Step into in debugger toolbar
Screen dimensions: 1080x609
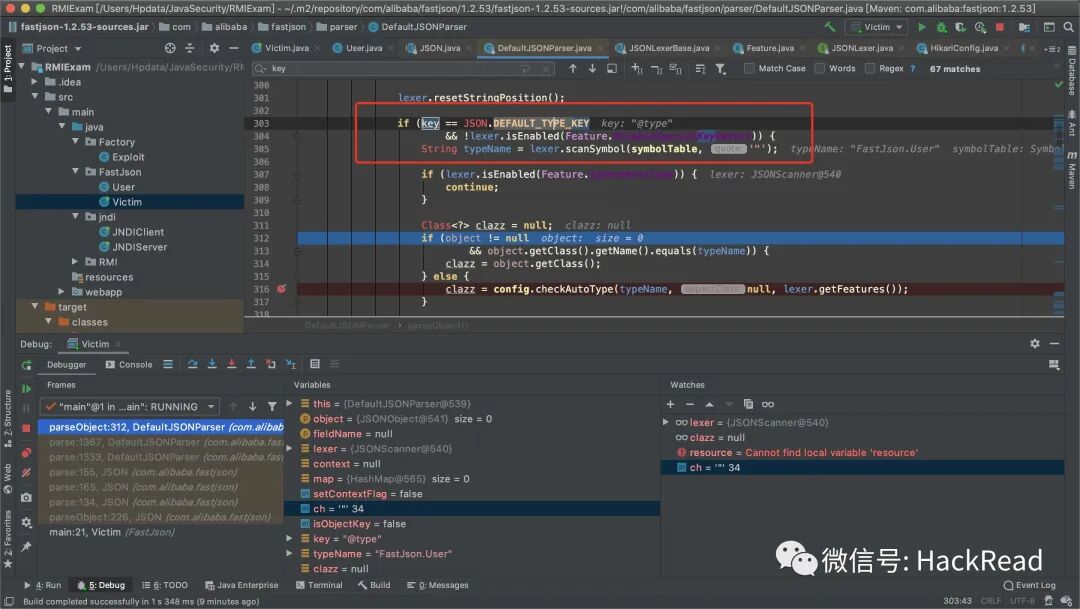point(212,364)
